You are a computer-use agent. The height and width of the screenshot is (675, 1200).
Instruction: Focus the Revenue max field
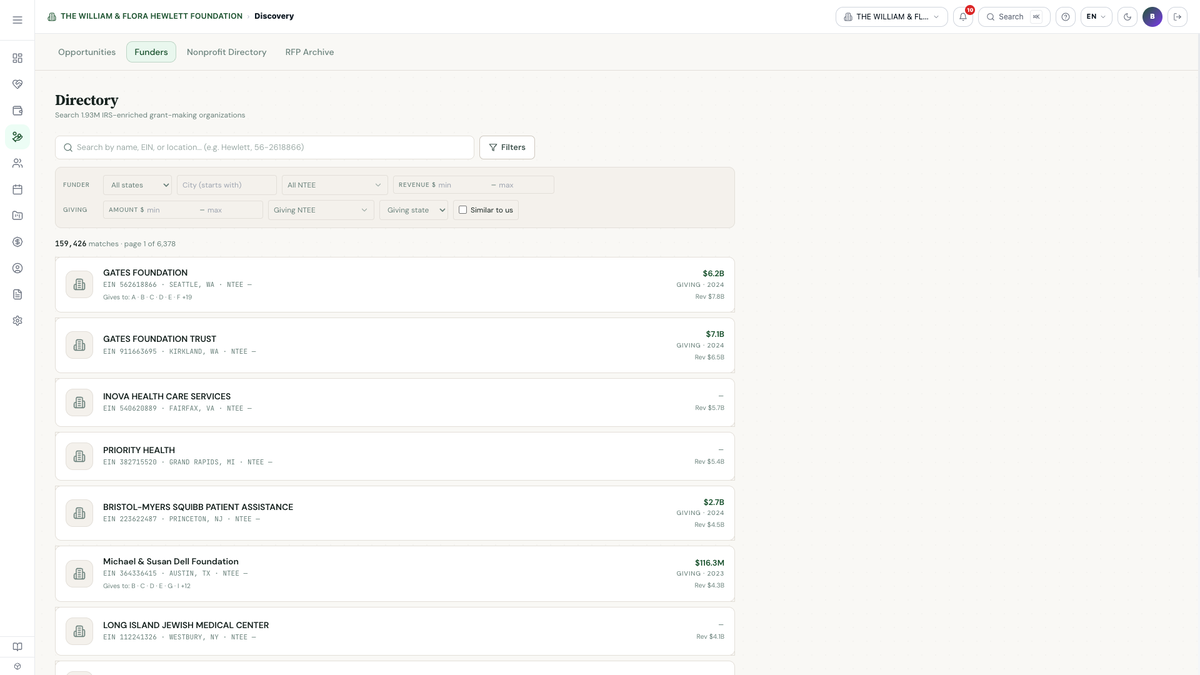[x=524, y=185]
